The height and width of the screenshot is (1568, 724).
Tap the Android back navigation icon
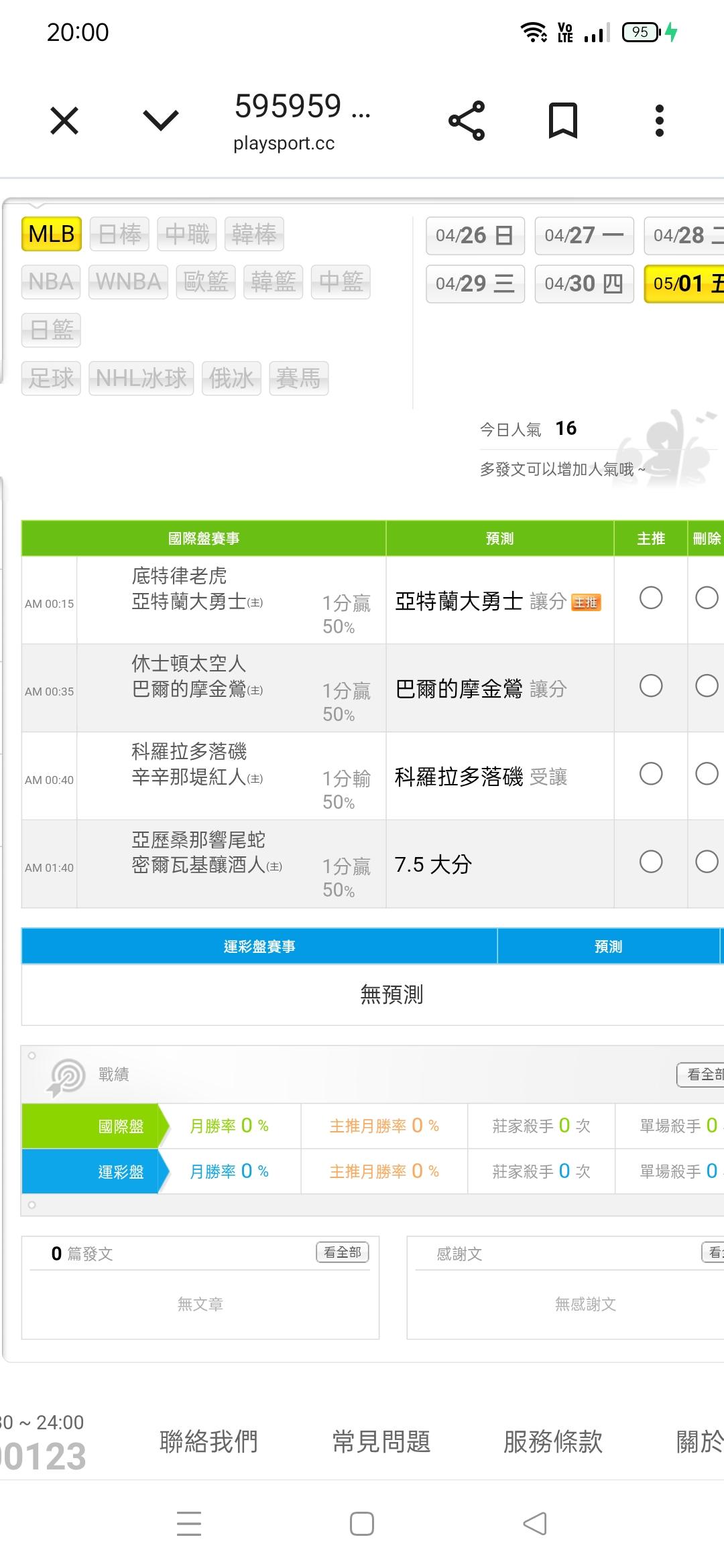(535, 1523)
